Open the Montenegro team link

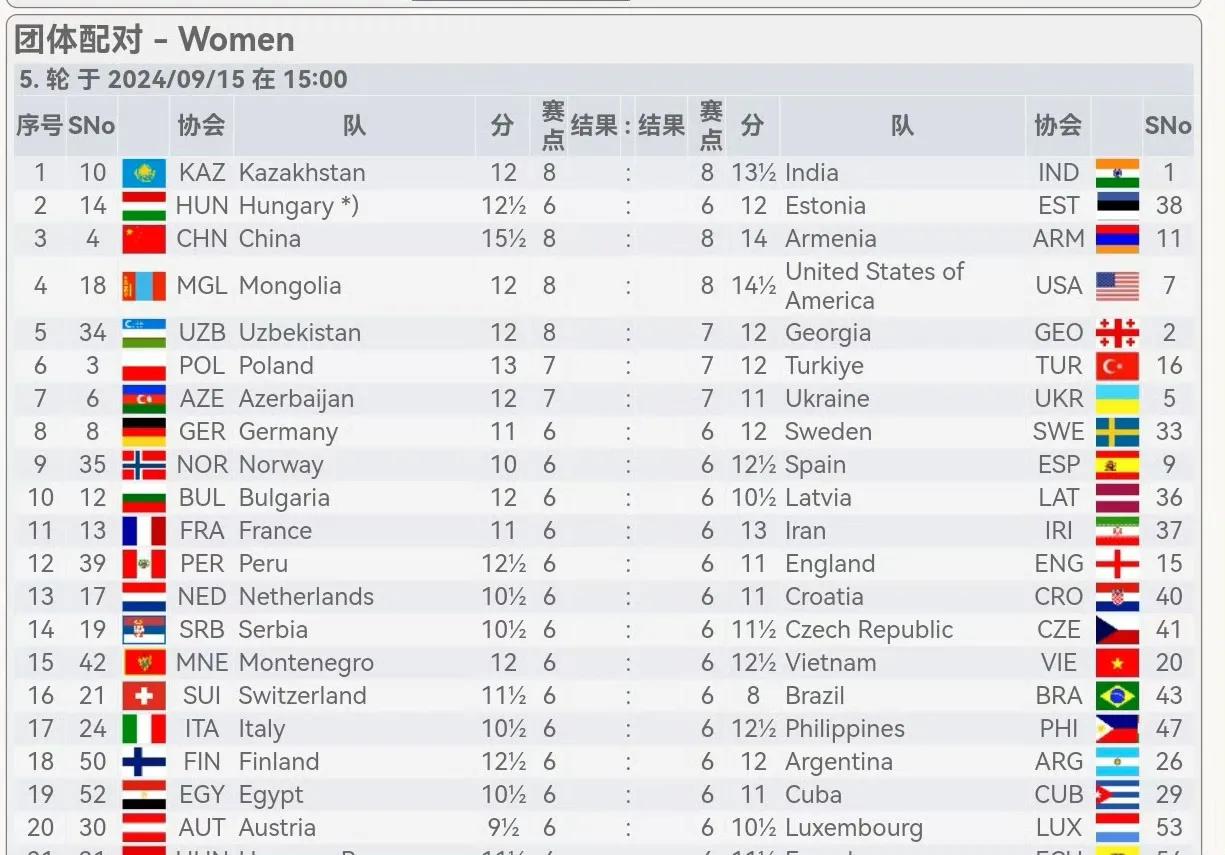point(306,663)
